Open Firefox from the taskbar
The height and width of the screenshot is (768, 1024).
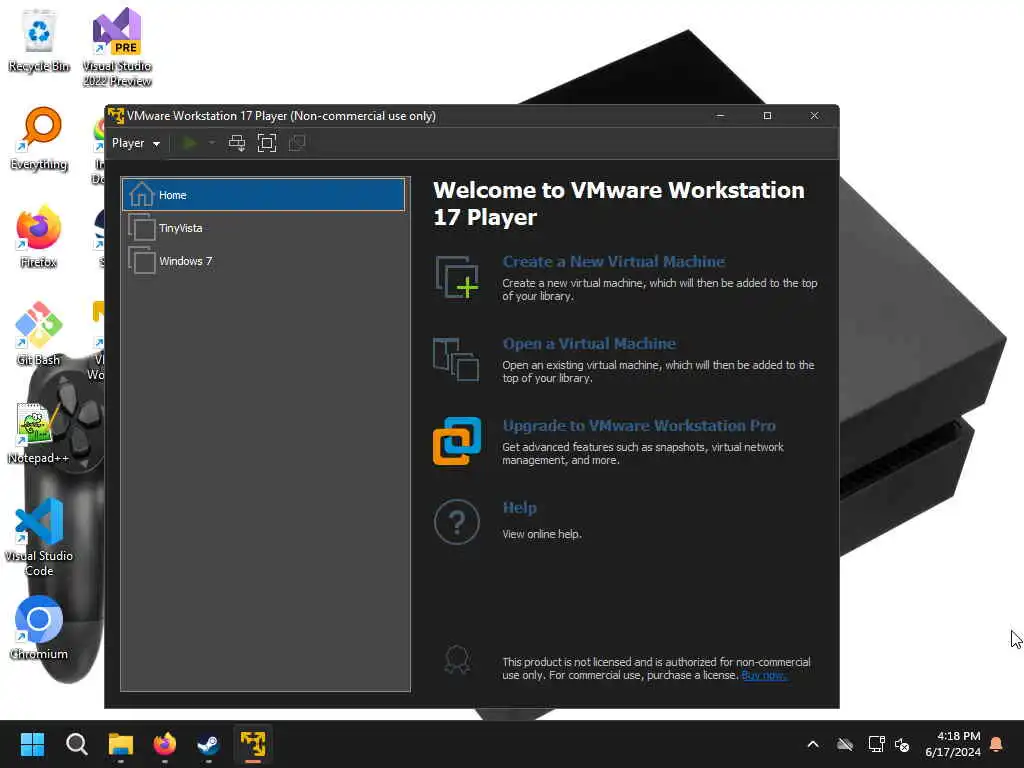[165, 744]
